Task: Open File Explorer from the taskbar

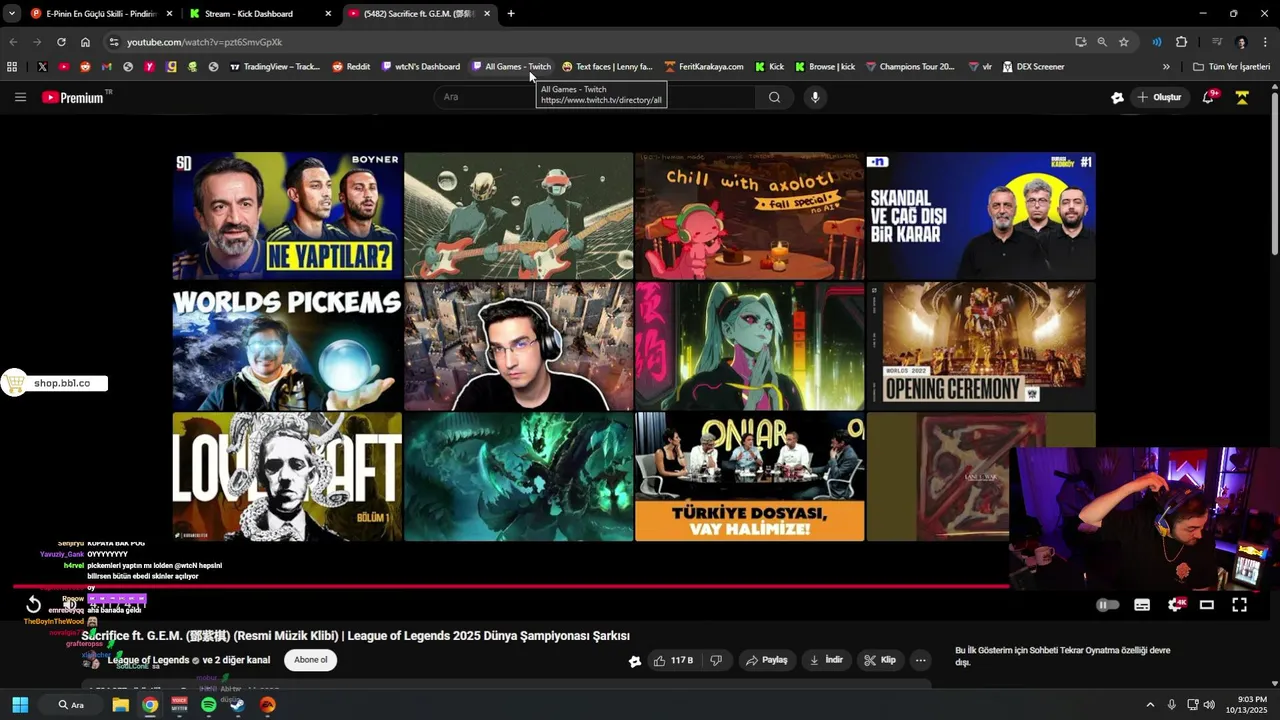Action: (120, 705)
